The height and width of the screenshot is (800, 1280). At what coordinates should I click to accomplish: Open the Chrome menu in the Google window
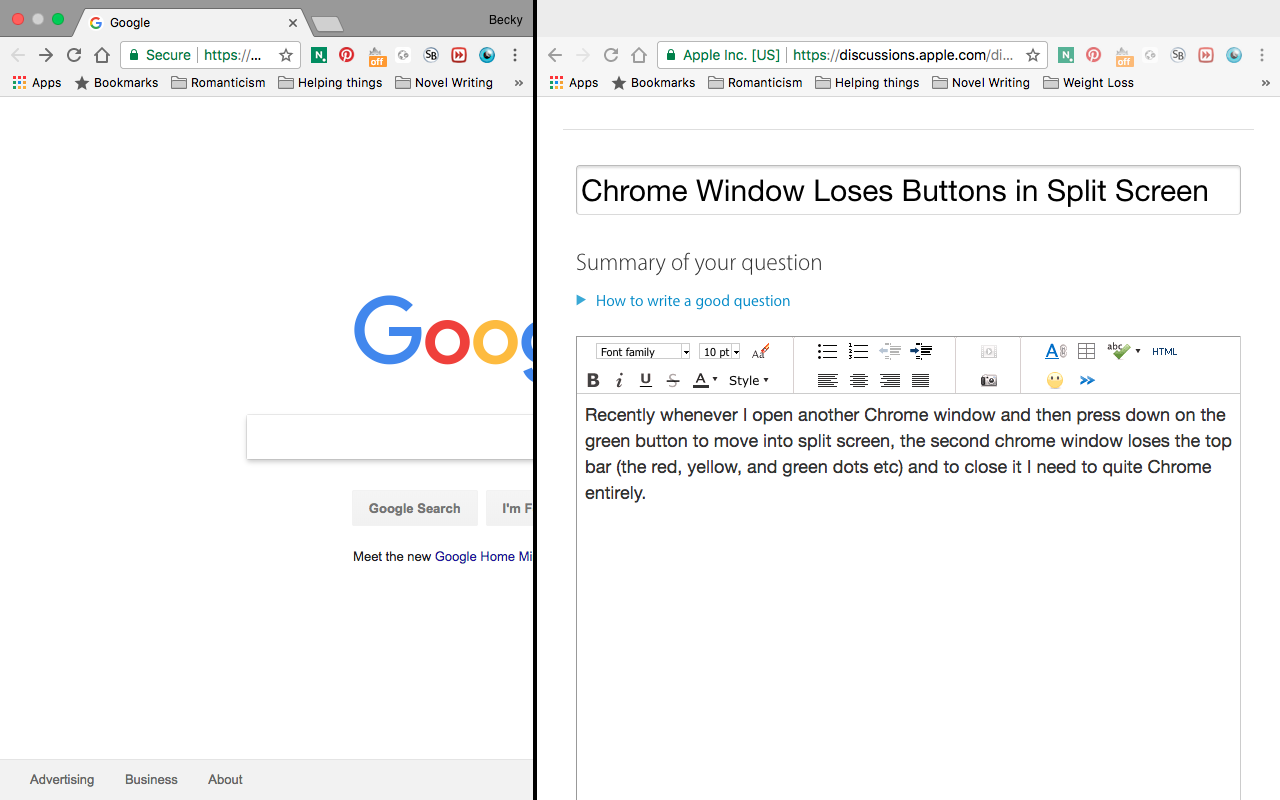click(x=515, y=55)
